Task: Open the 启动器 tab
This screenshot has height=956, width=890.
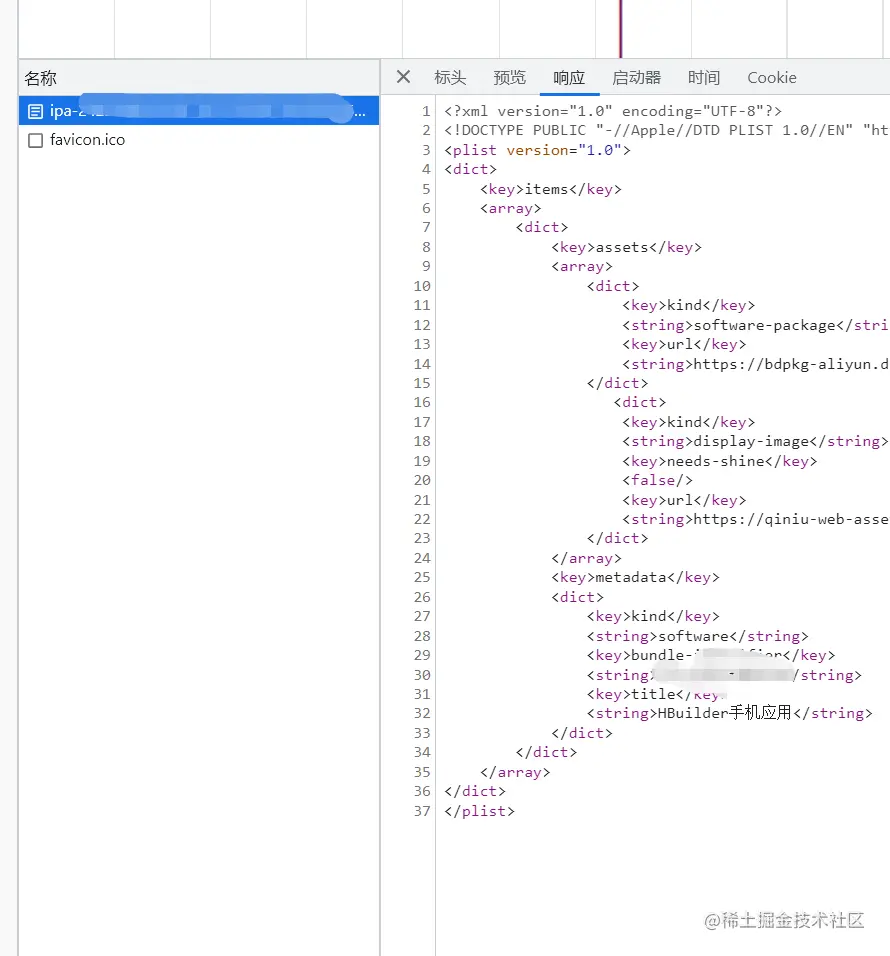Action: pos(636,77)
